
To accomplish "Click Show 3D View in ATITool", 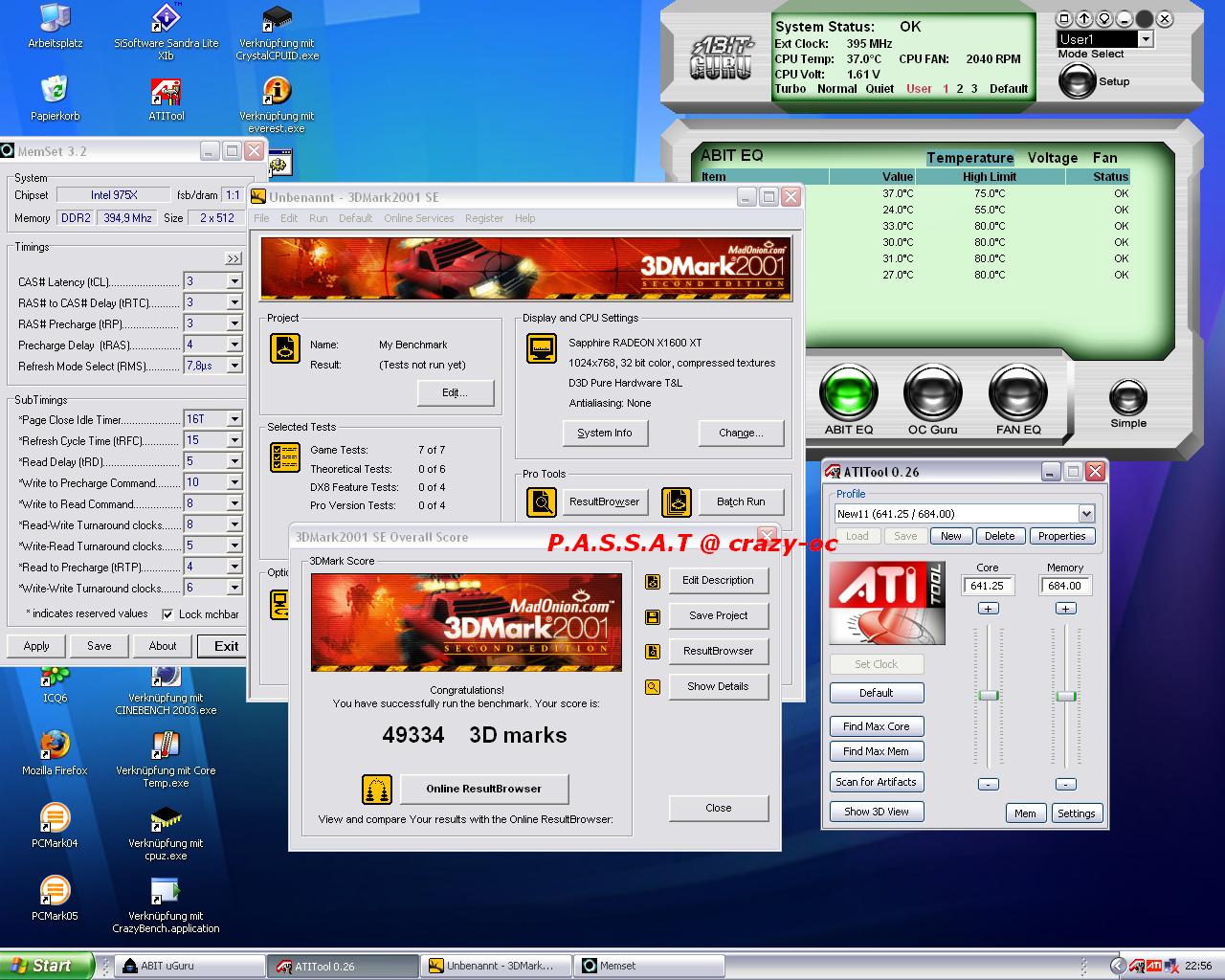I will pos(877,812).
